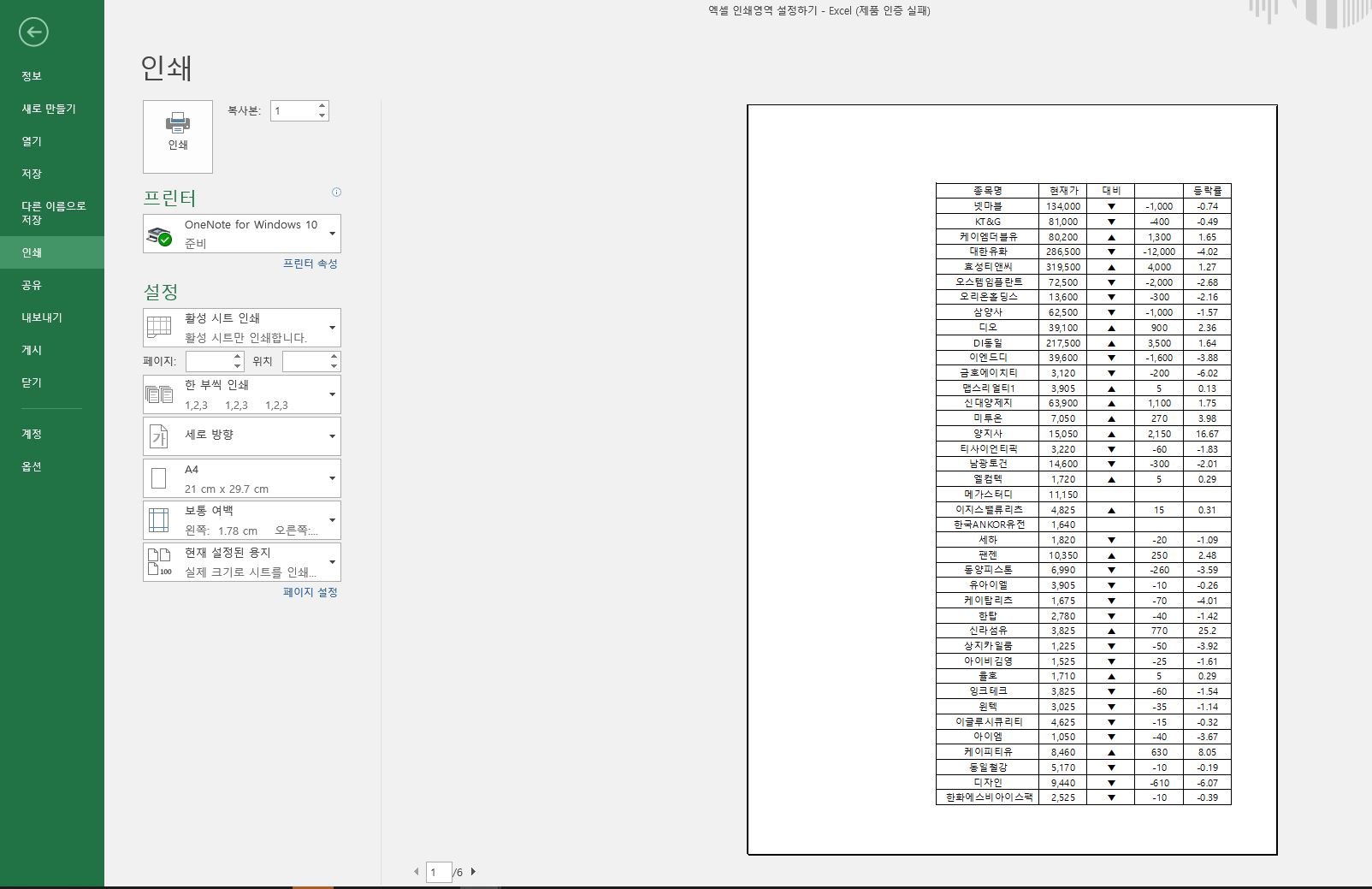Viewport: 1372px width, 889px height.
Task: Click the 286,500 price cell in the preview
Action: tap(1063, 252)
